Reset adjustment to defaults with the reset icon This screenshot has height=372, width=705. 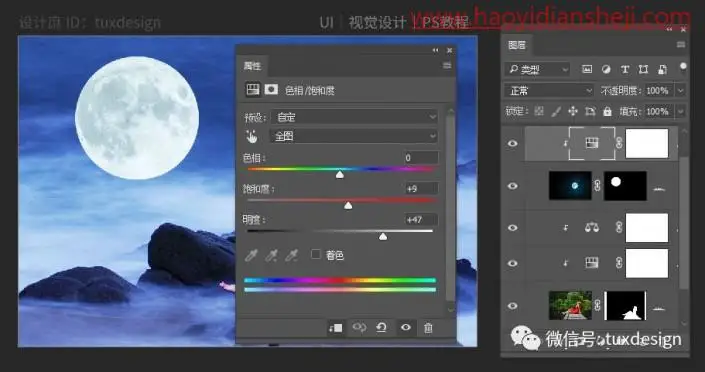point(382,327)
